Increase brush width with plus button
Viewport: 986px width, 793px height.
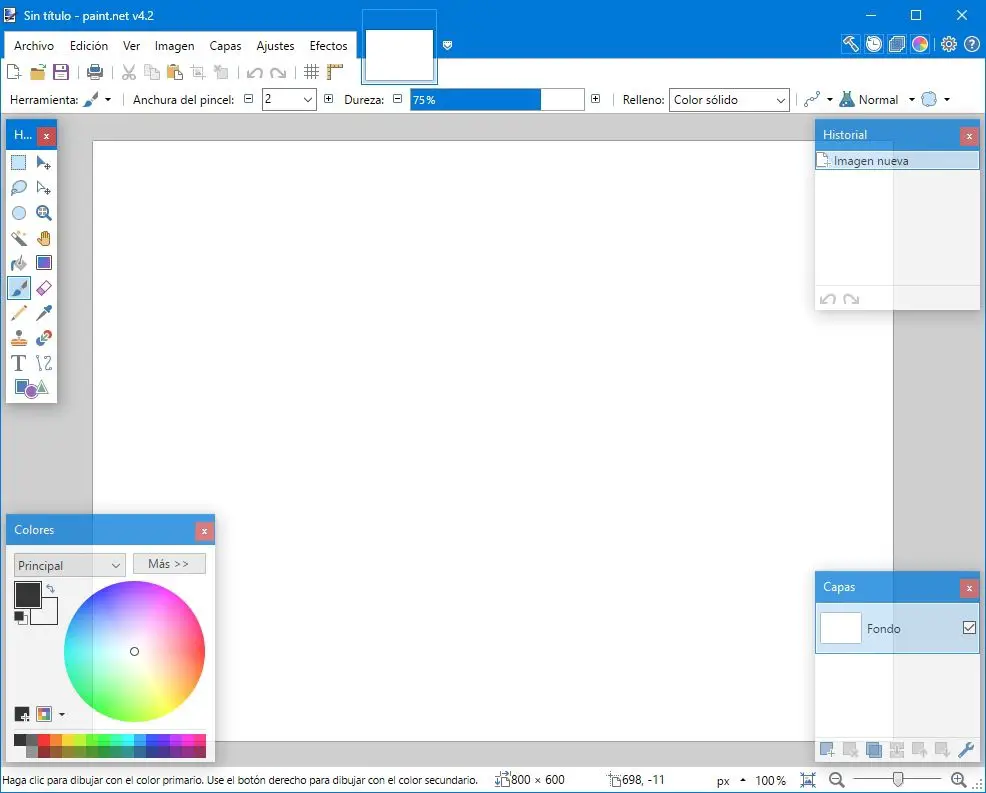(328, 99)
